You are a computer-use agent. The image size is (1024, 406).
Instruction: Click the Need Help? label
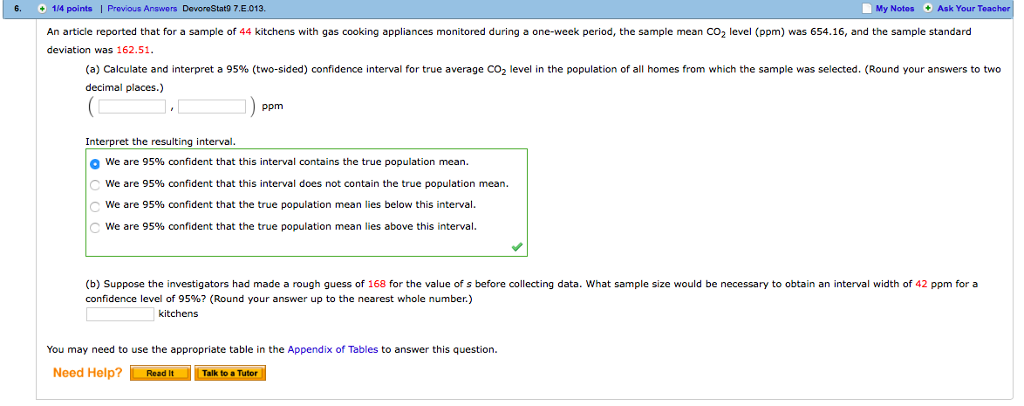pyautogui.click(x=87, y=373)
